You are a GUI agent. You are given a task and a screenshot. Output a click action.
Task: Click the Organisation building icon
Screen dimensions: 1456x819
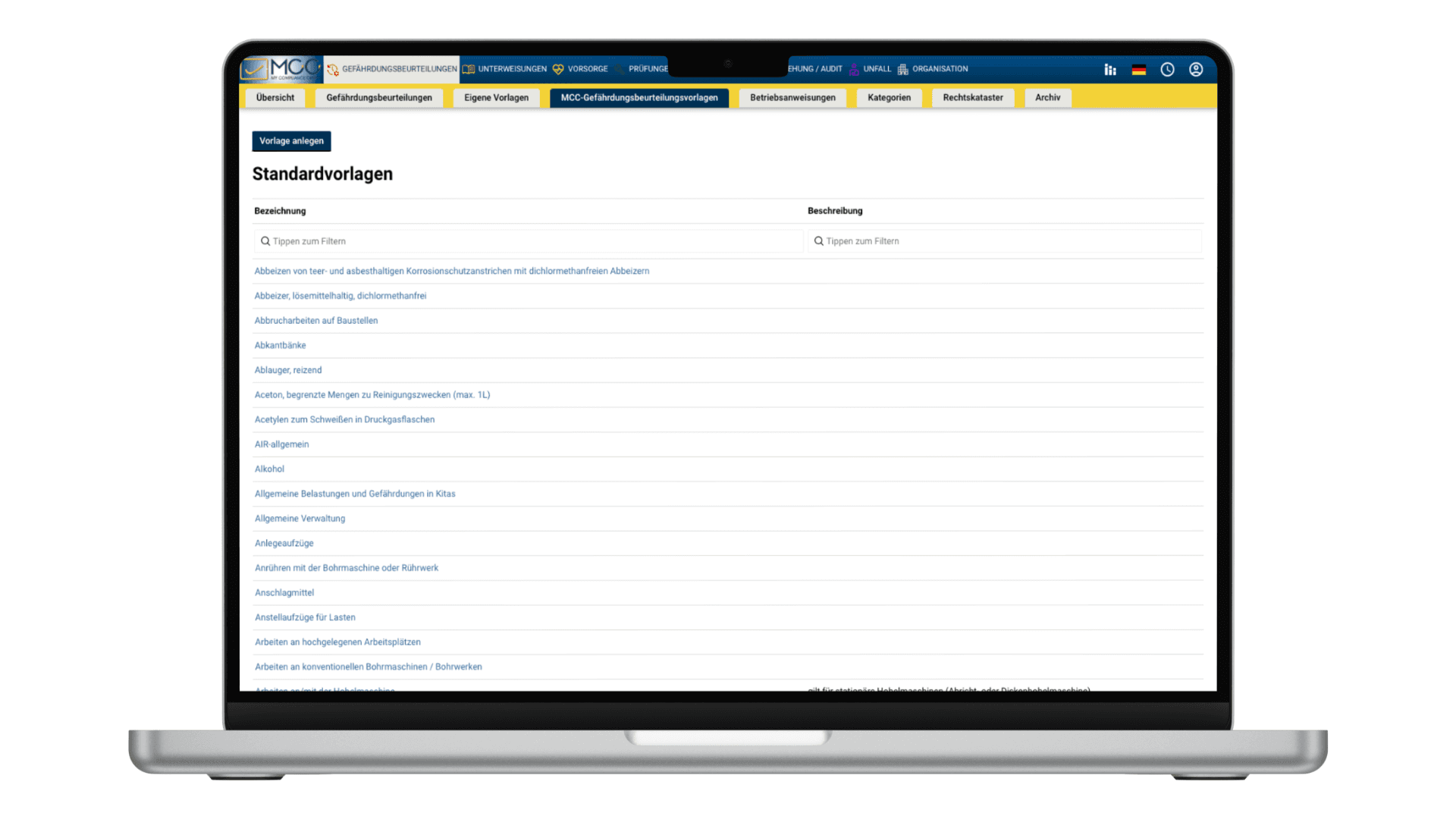click(902, 69)
